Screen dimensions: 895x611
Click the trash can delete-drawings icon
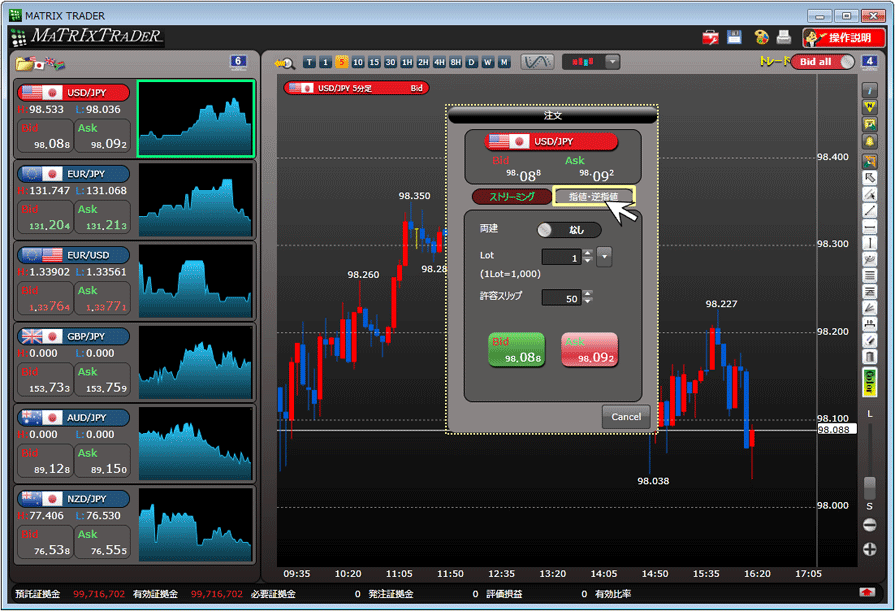tap(869, 357)
